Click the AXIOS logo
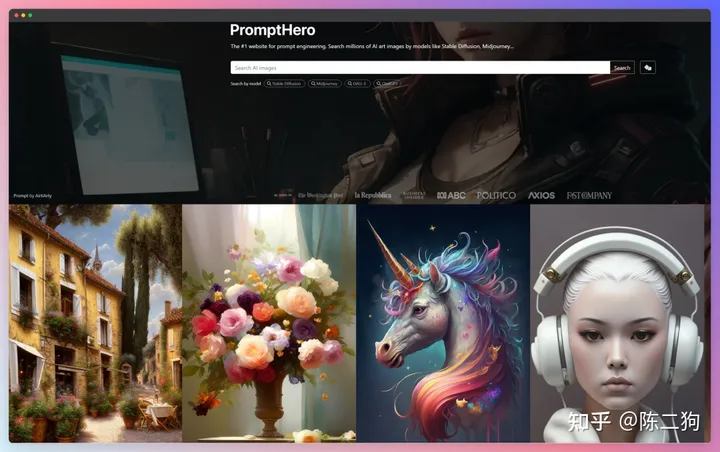Image resolution: width=720 pixels, height=452 pixels. point(541,195)
